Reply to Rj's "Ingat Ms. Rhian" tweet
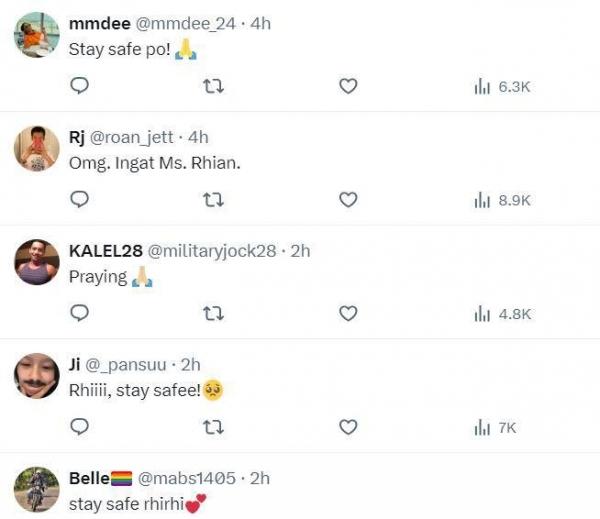Image resolution: width=600 pixels, height=519 pixels. pos(80,200)
